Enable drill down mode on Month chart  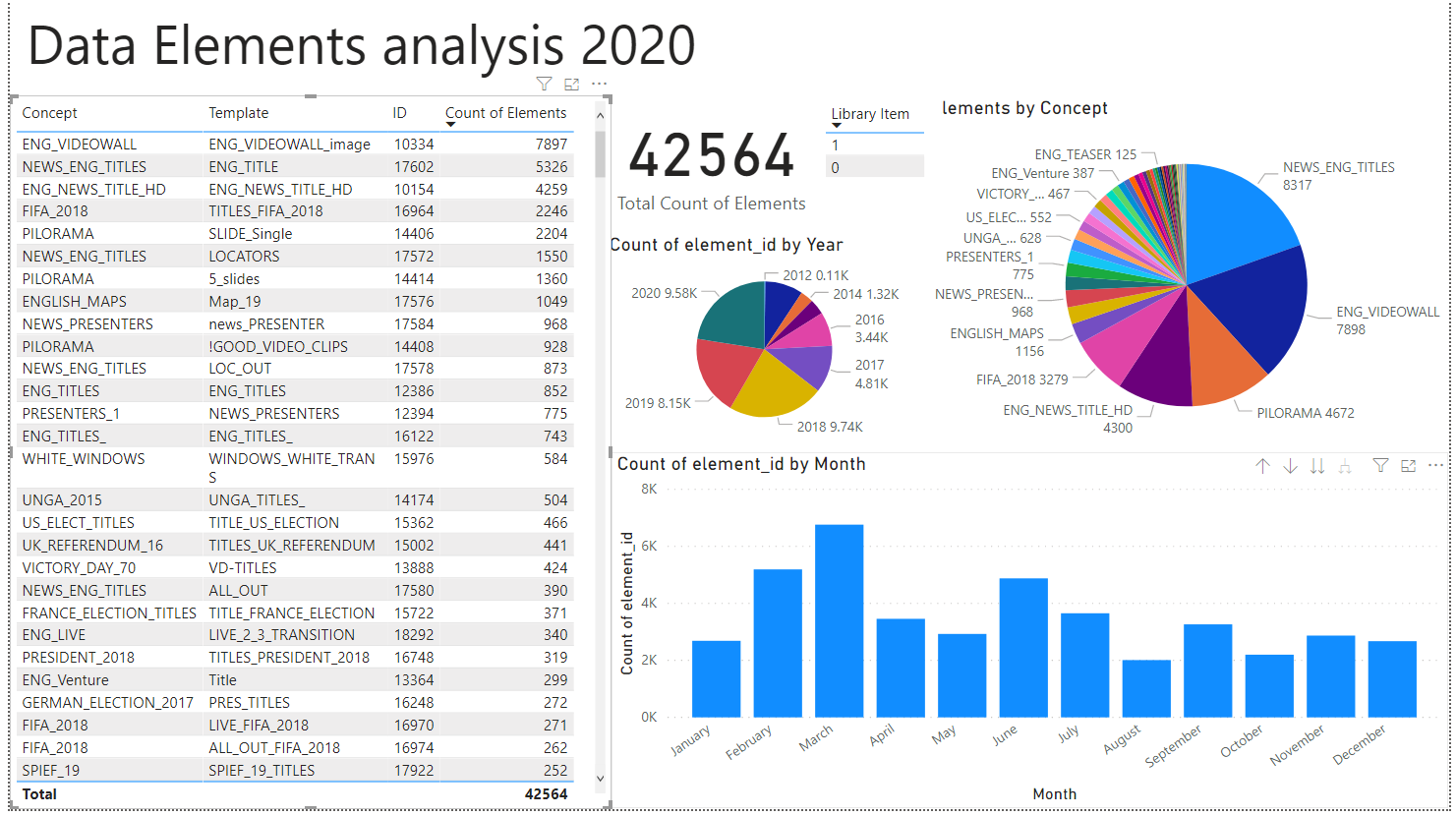tap(1290, 466)
